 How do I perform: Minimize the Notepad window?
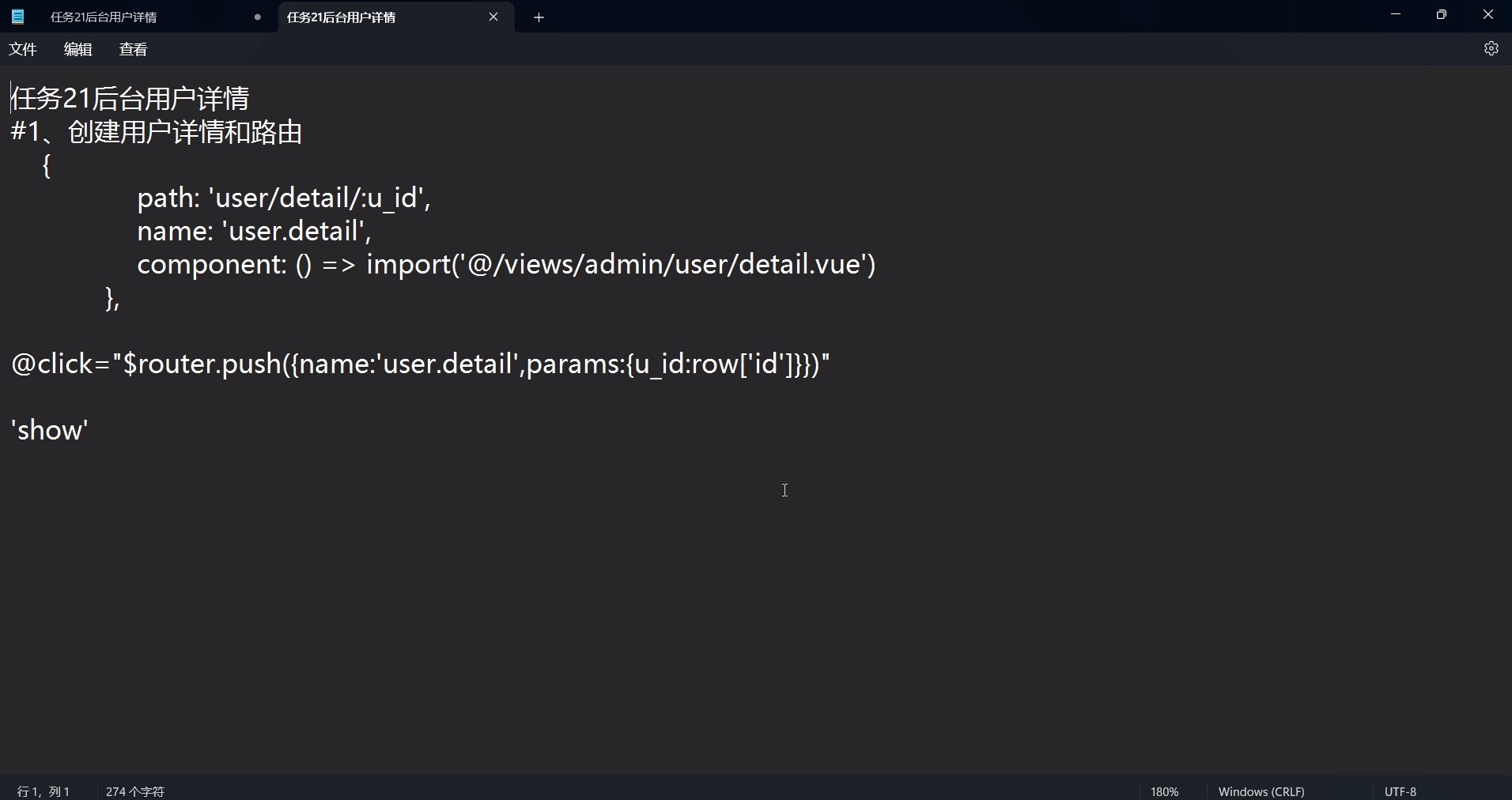point(1395,14)
